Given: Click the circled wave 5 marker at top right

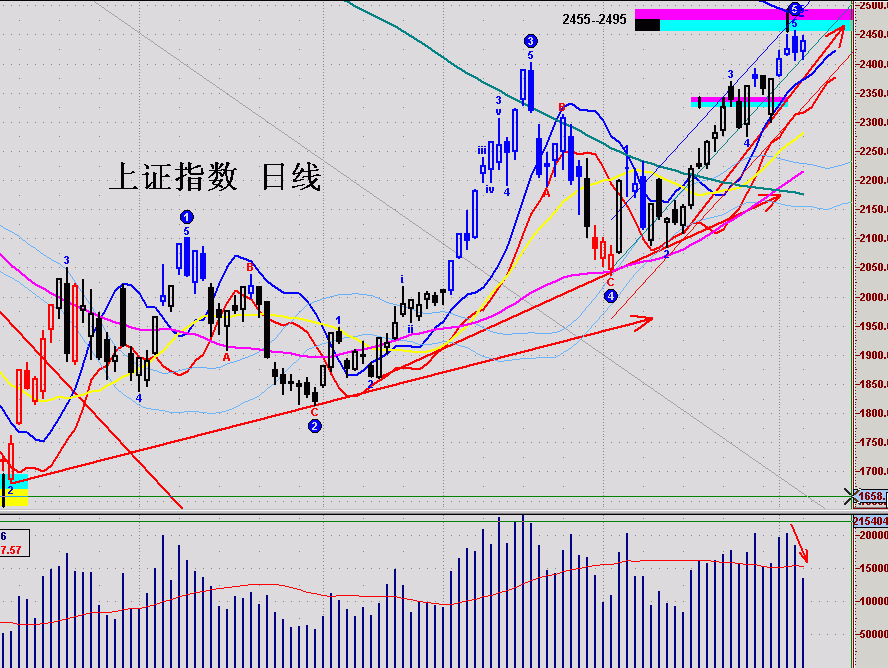Looking at the screenshot, I should pyautogui.click(x=794, y=10).
